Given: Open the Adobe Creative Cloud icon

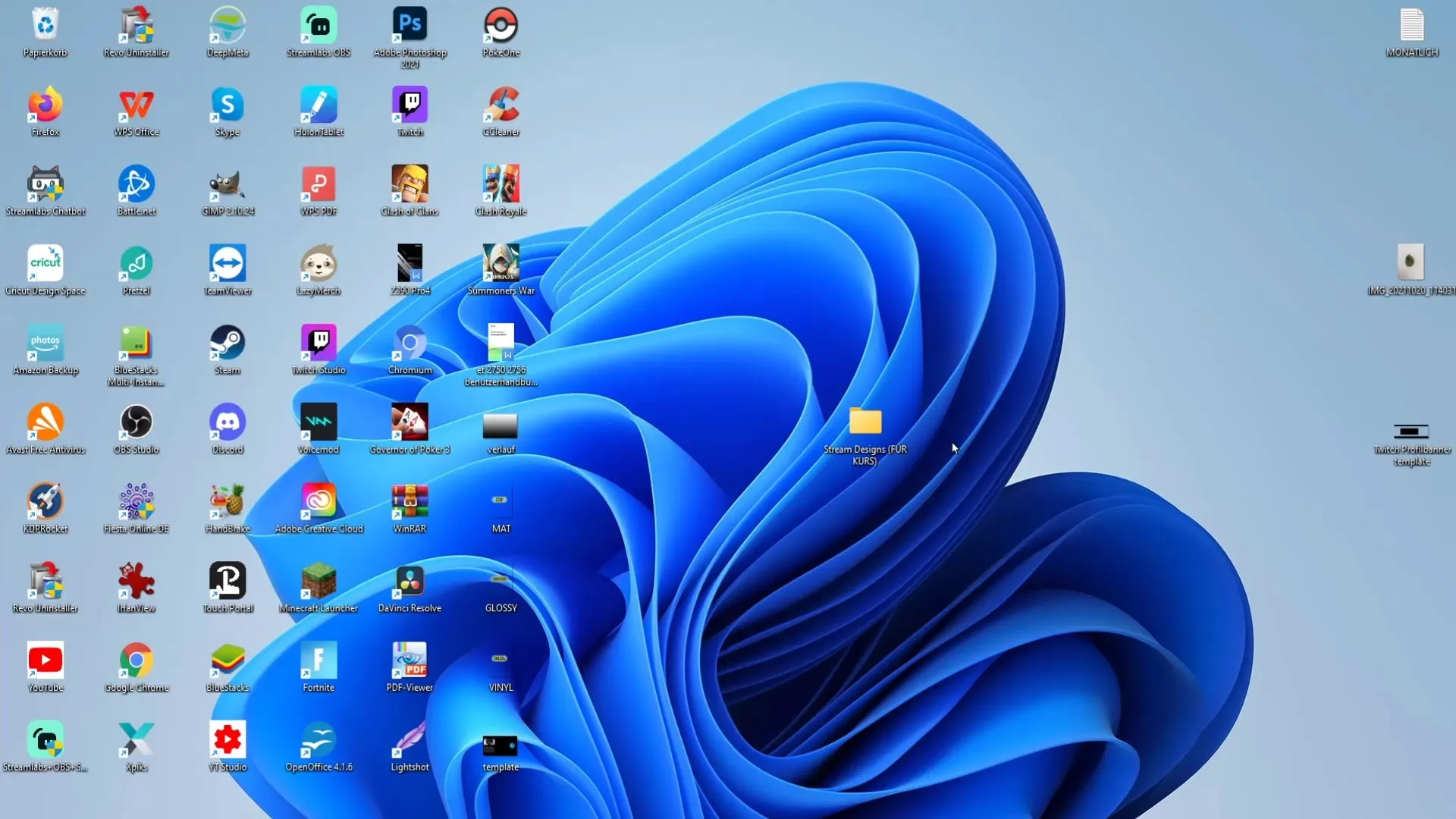Looking at the screenshot, I should coord(318,501).
